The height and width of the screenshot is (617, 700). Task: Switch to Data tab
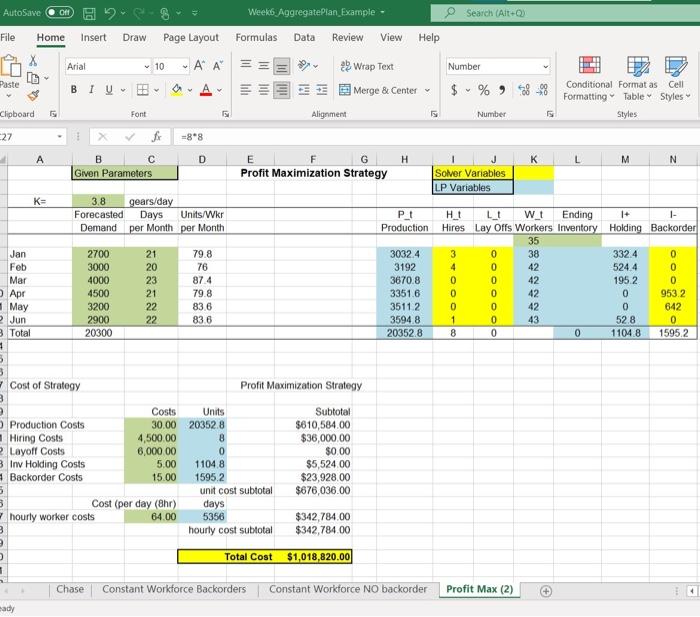(304, 38)
